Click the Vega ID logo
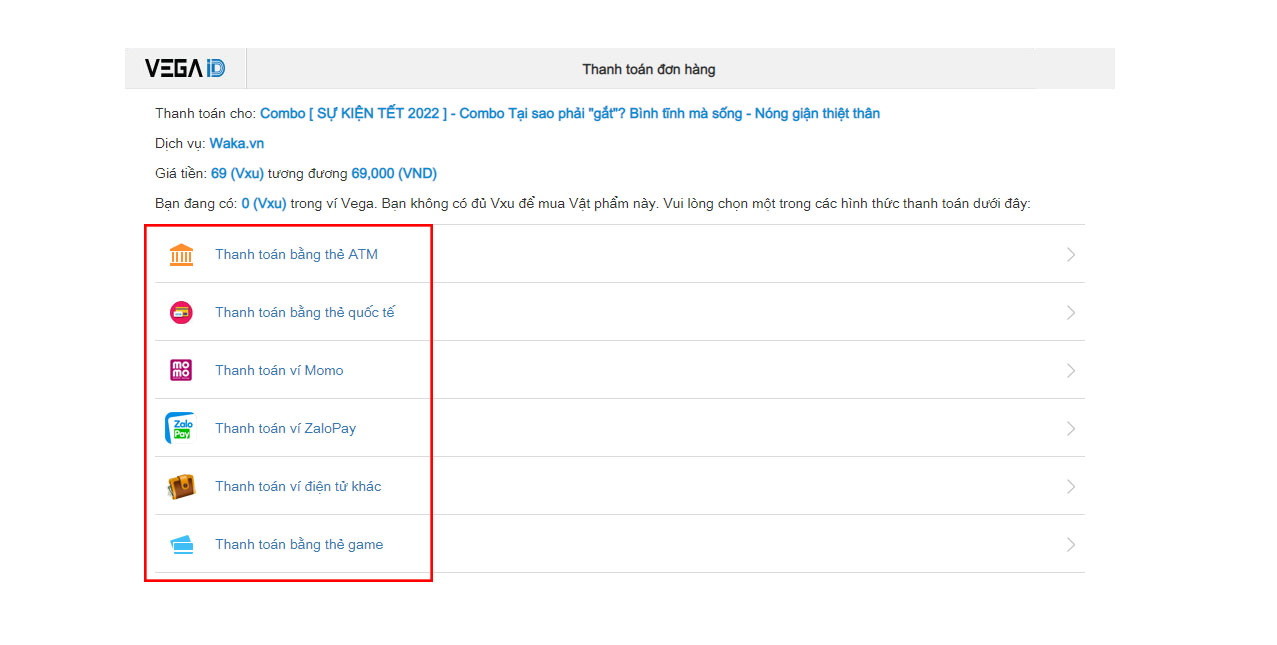 click(185, 69)
